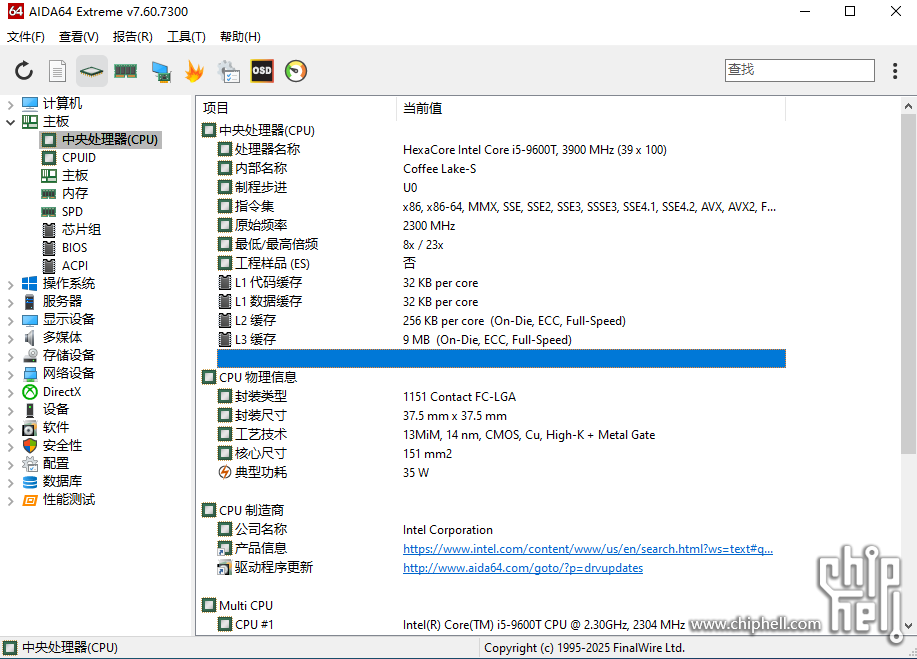Click the database icon beside 数据库
Image resolution: width=917 pixels, height=659 pixels.
[x=30, y=482]
